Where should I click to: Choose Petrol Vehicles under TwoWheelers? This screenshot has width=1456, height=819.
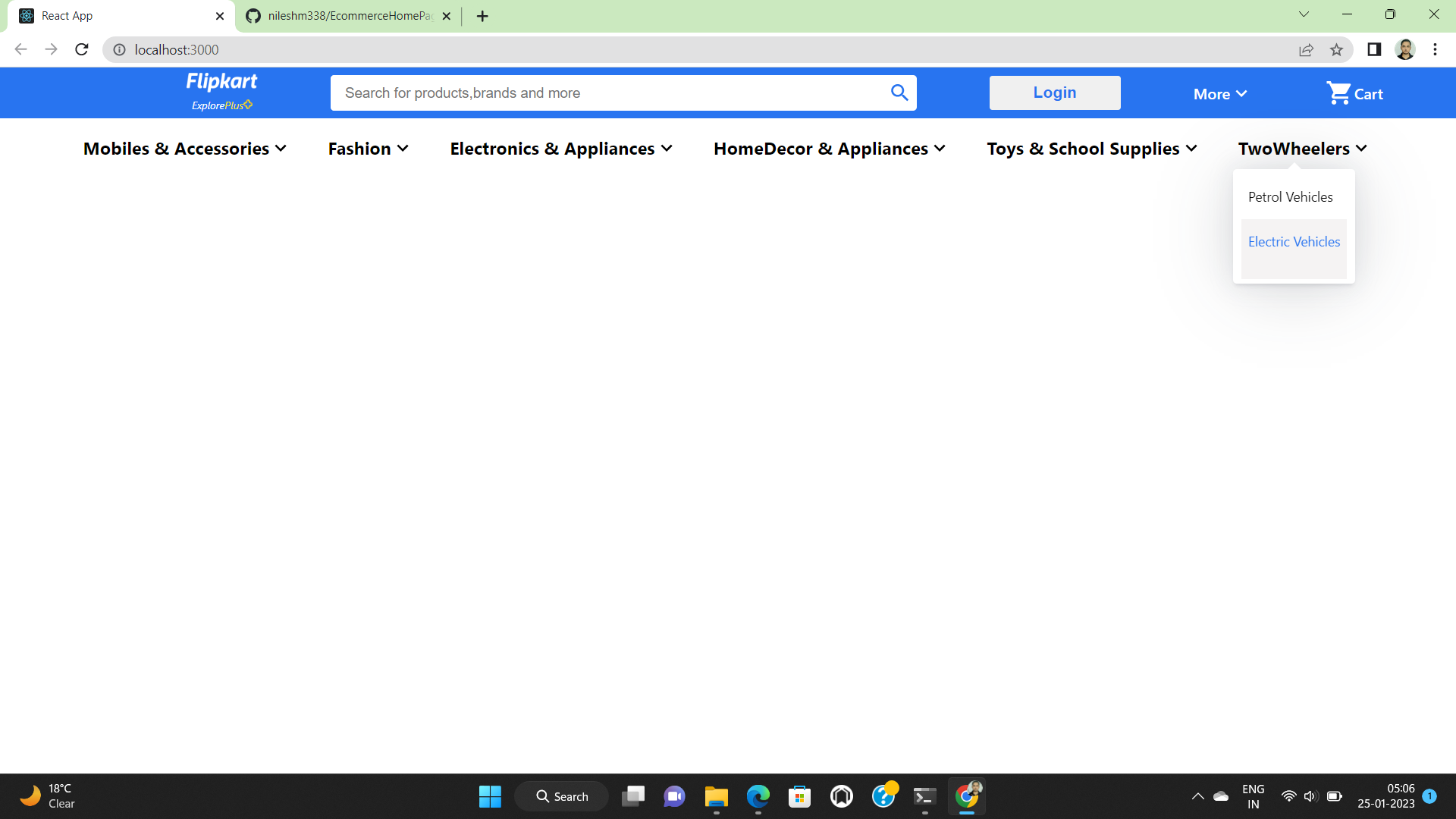pos(1290,196)
